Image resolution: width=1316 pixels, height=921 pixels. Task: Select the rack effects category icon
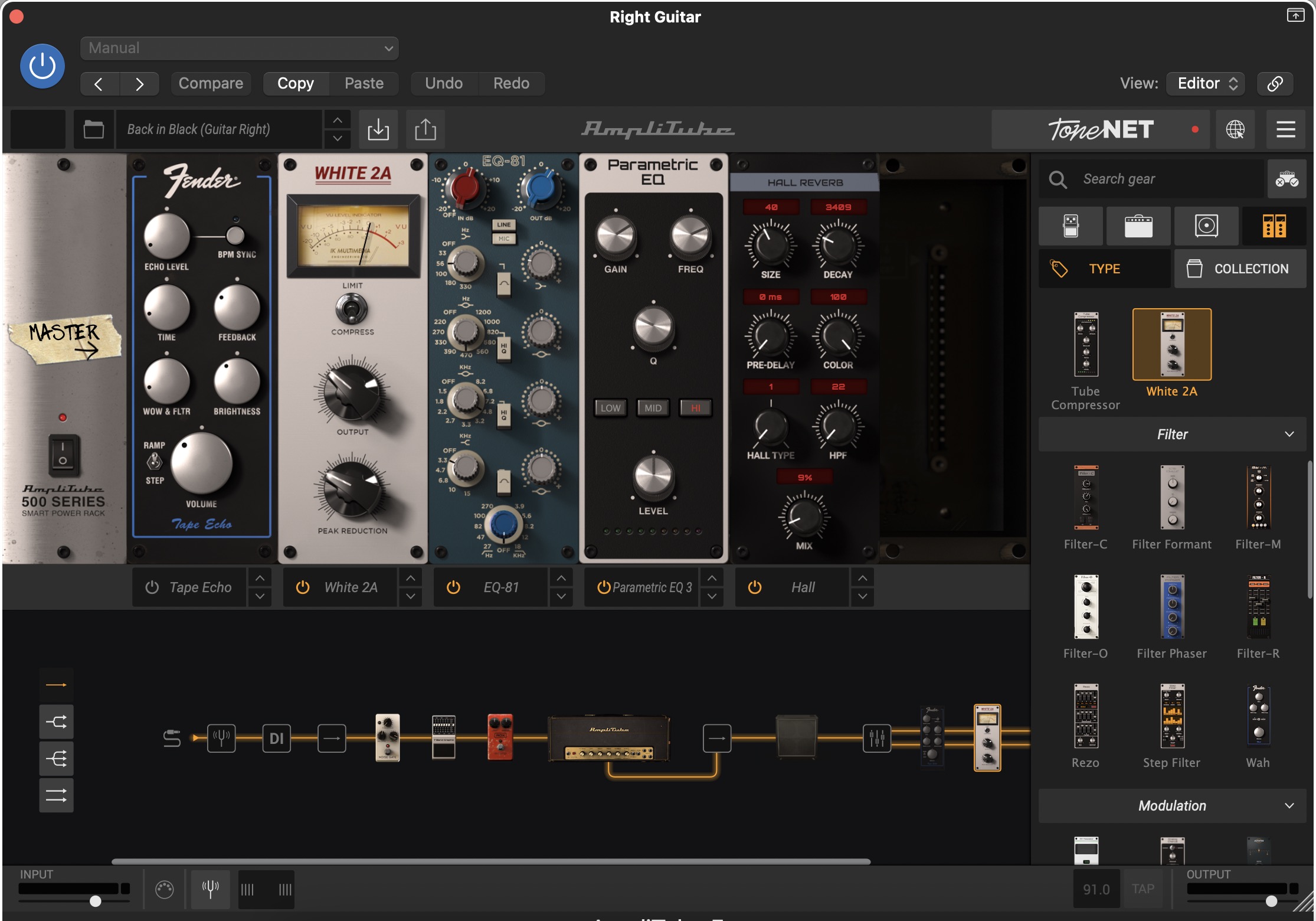coord(1274,226)
